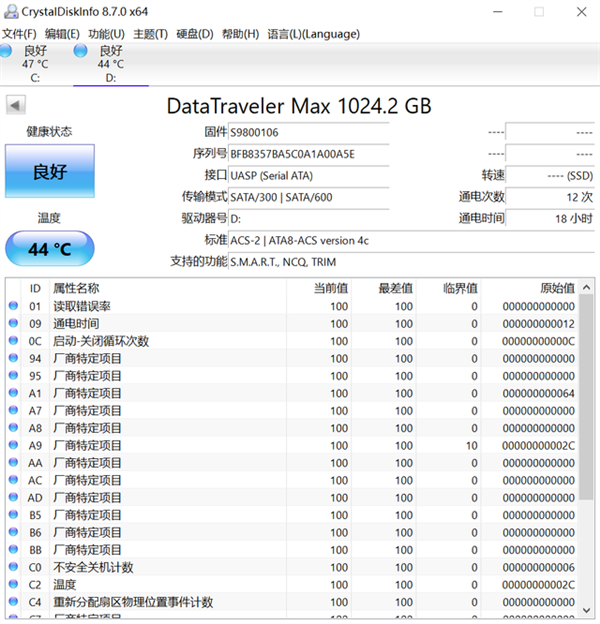Screen dimensions: 600x624
Task: Click status dot for attribute A9
Action: [x=14, y=445]
